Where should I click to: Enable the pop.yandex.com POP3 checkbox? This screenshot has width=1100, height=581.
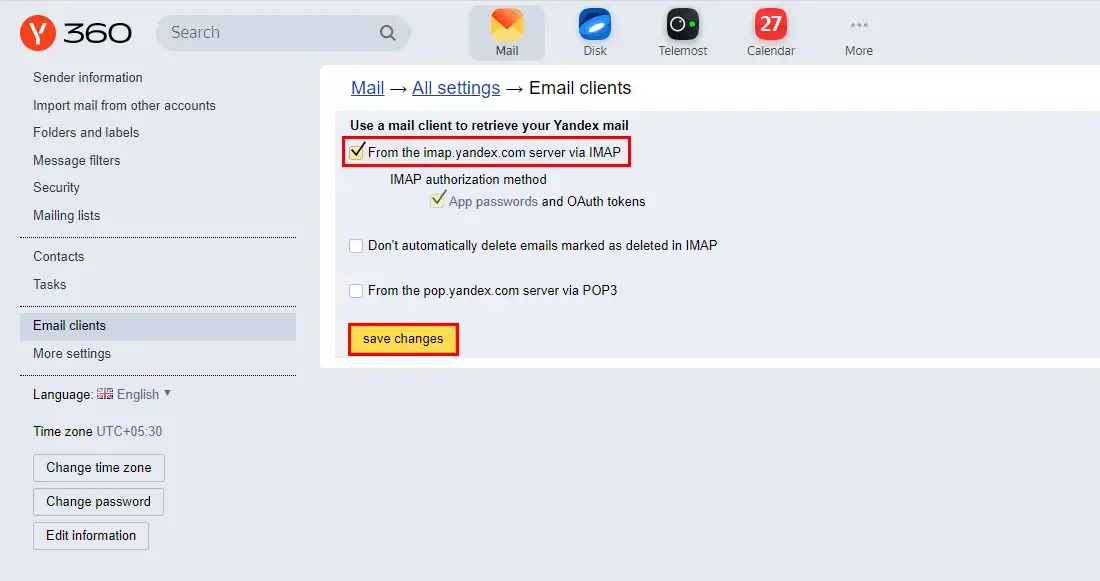pos(356,290)
